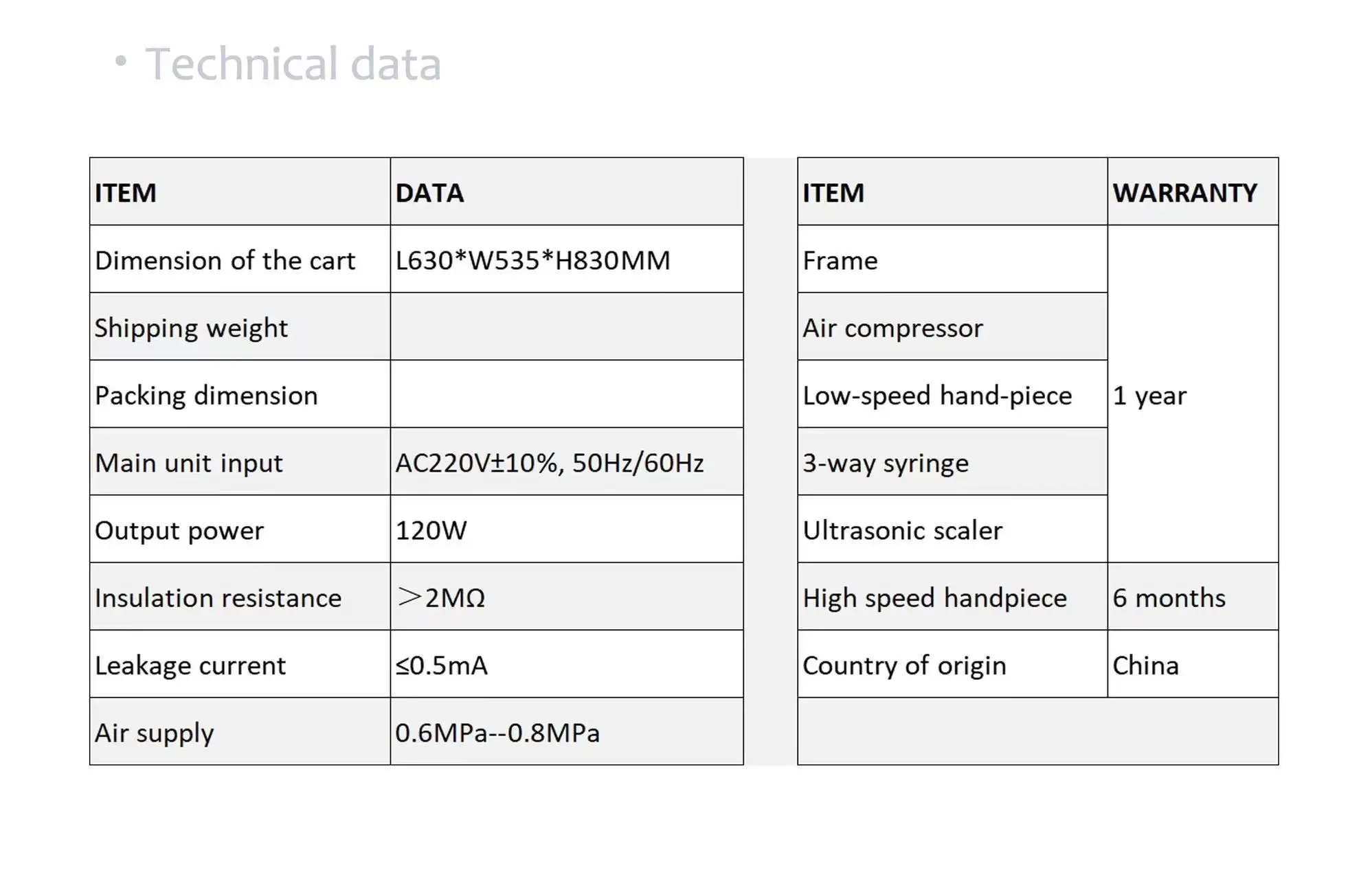Click the 6 months warranty value

point(1169,597)
